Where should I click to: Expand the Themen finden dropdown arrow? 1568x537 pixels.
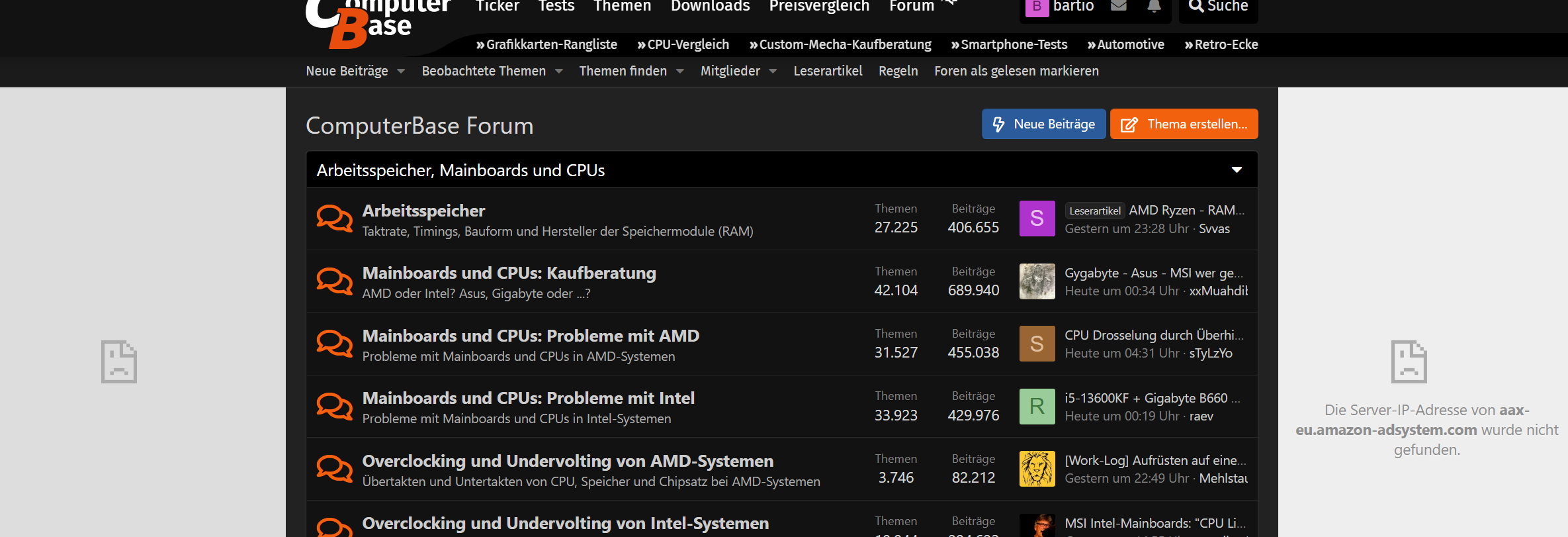click(680, 72)
